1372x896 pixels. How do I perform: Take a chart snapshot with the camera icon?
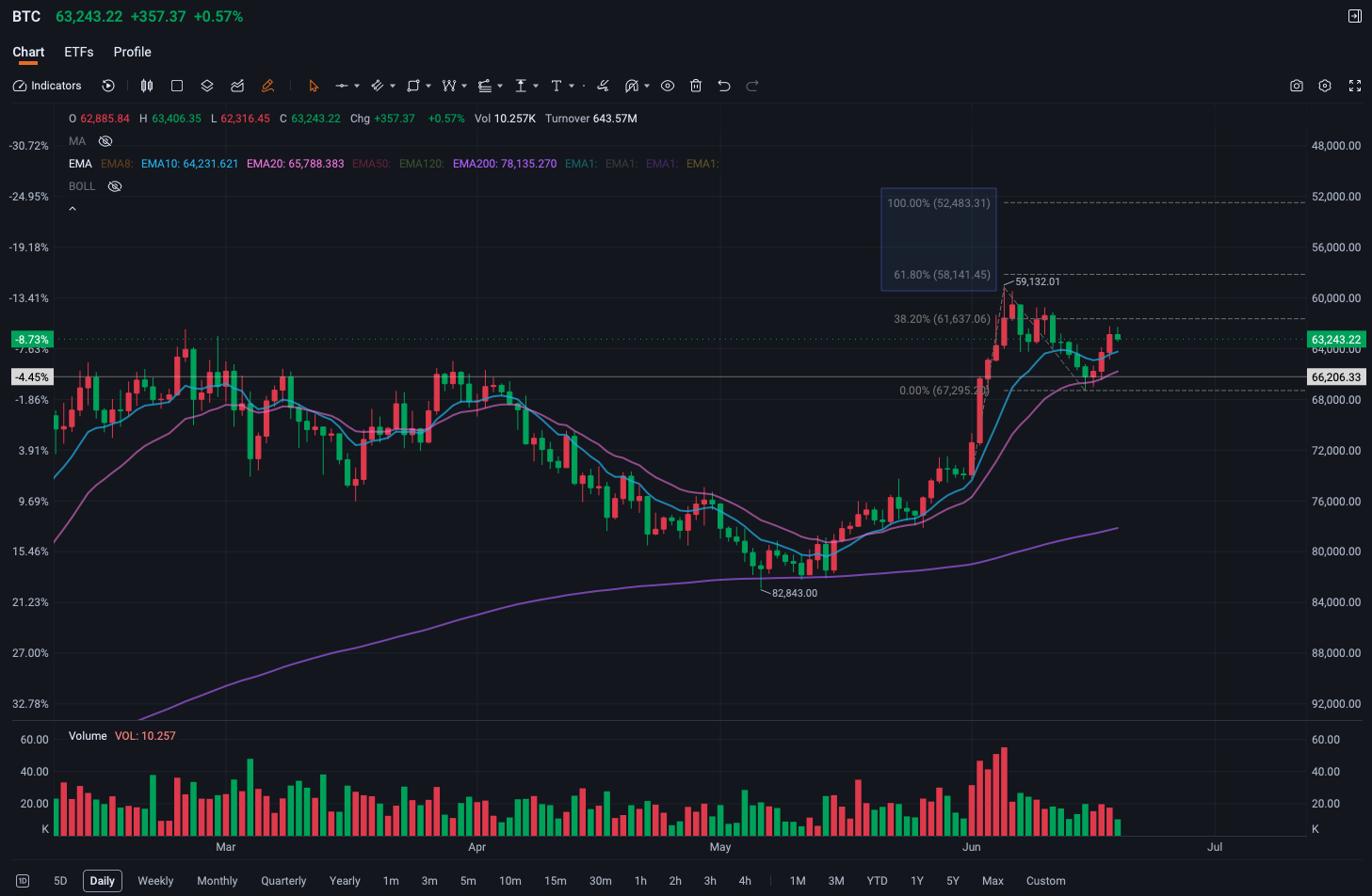tap(1297, 86)
